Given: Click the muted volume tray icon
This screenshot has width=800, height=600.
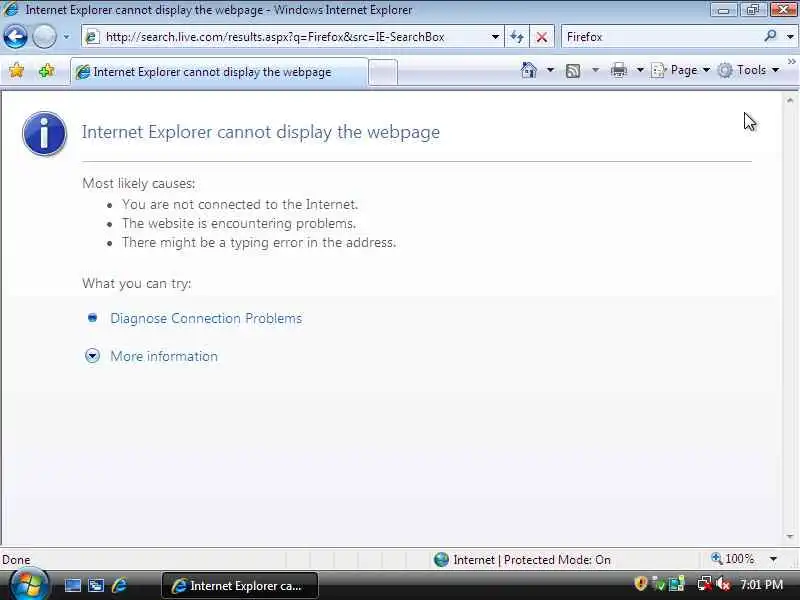Looking at the screenshot, I should (x=722, y=584).
